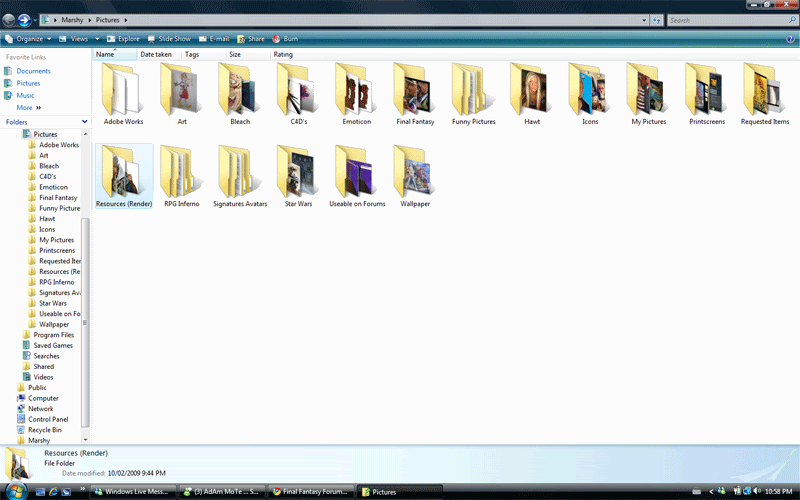Select the Star Wars folder icon

pyautogui.click(x=297, y=172)
